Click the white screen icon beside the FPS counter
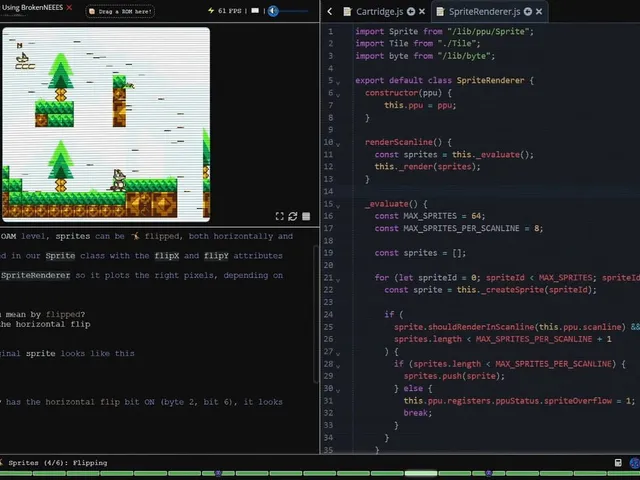 point(255,11)
